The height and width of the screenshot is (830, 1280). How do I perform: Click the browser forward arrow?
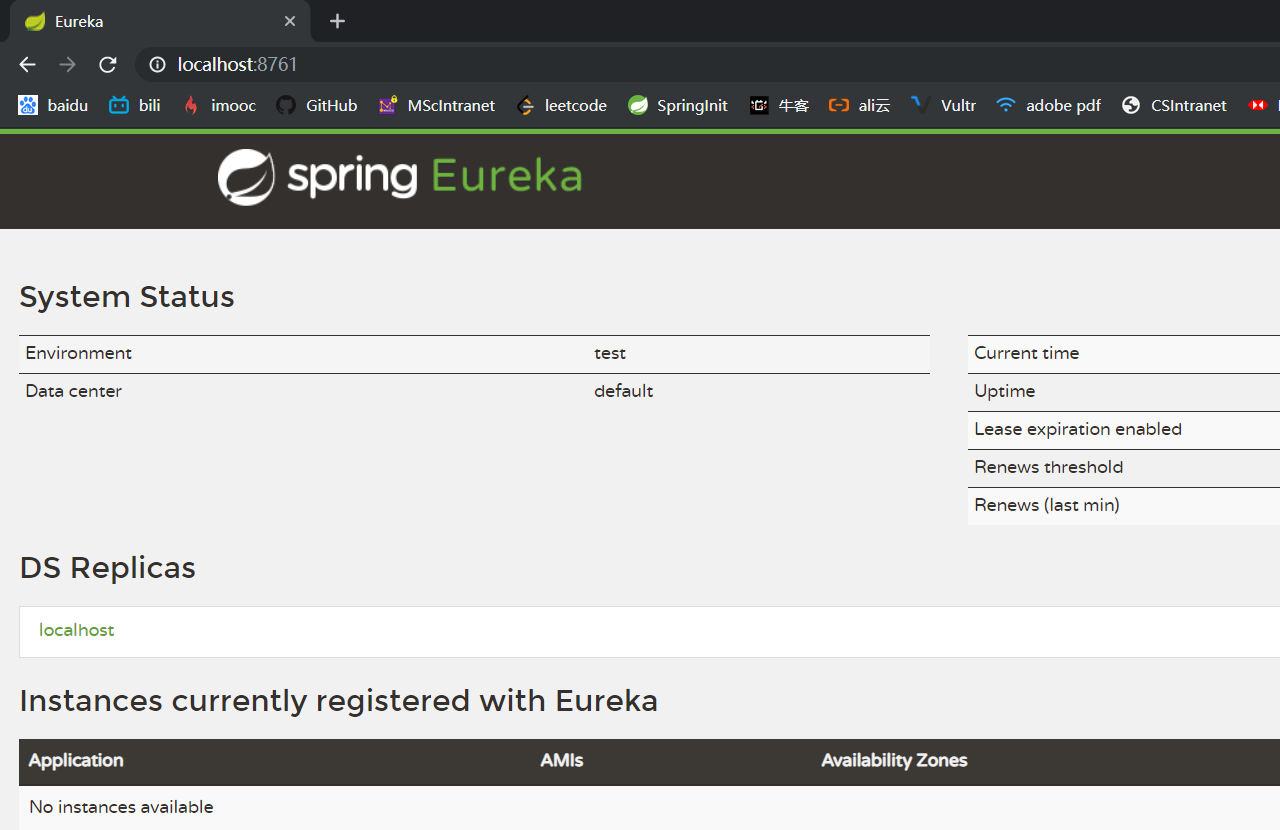tap(67, 65)
